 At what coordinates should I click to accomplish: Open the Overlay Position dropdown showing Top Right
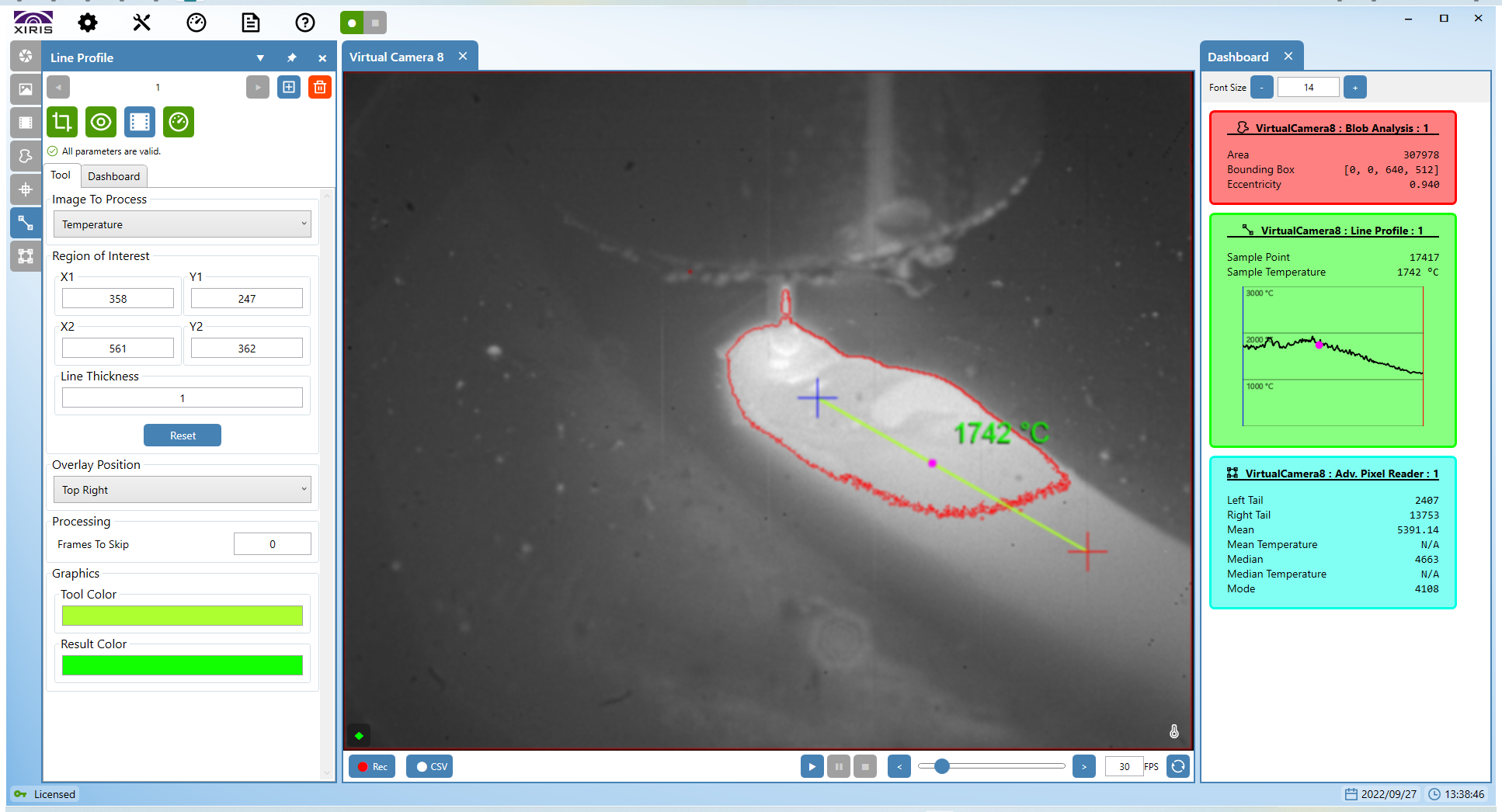(182, 489)
